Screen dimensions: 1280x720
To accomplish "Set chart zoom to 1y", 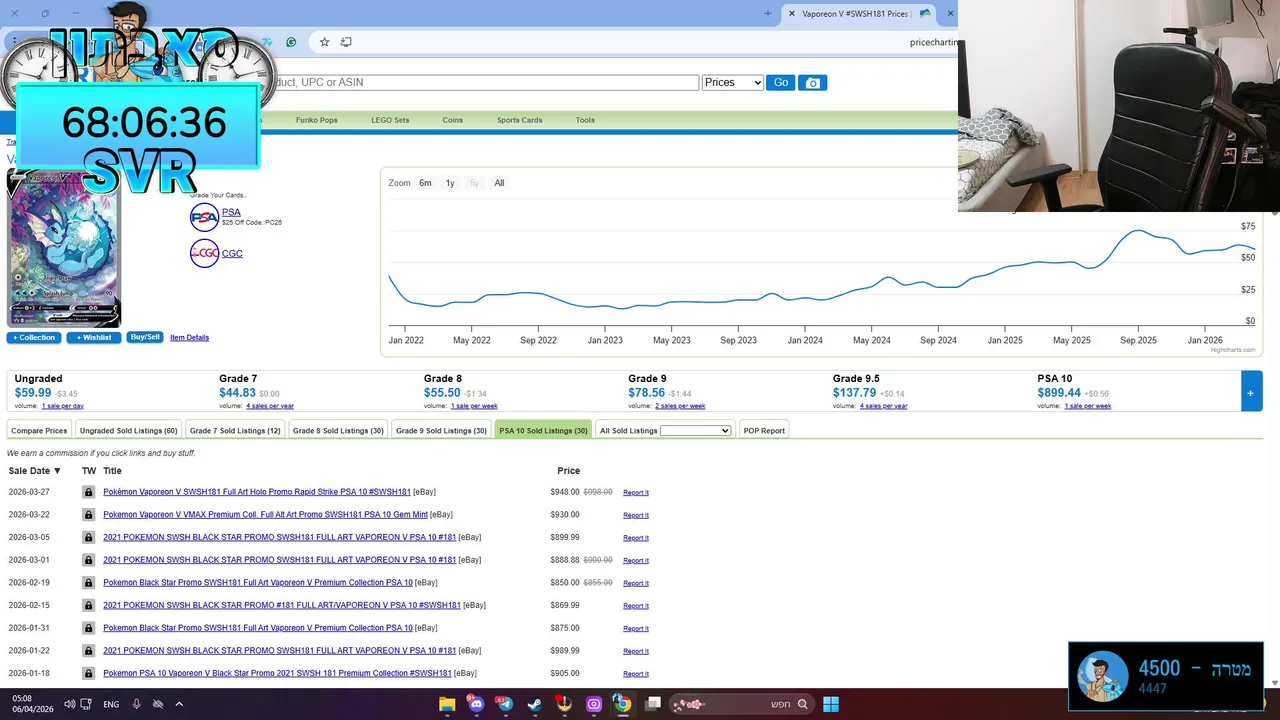I will coord(450,183).
